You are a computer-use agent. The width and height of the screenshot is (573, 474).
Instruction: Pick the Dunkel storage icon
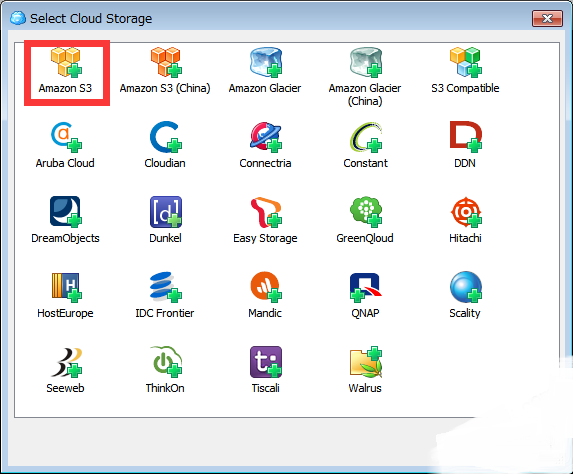pos(166,212)
